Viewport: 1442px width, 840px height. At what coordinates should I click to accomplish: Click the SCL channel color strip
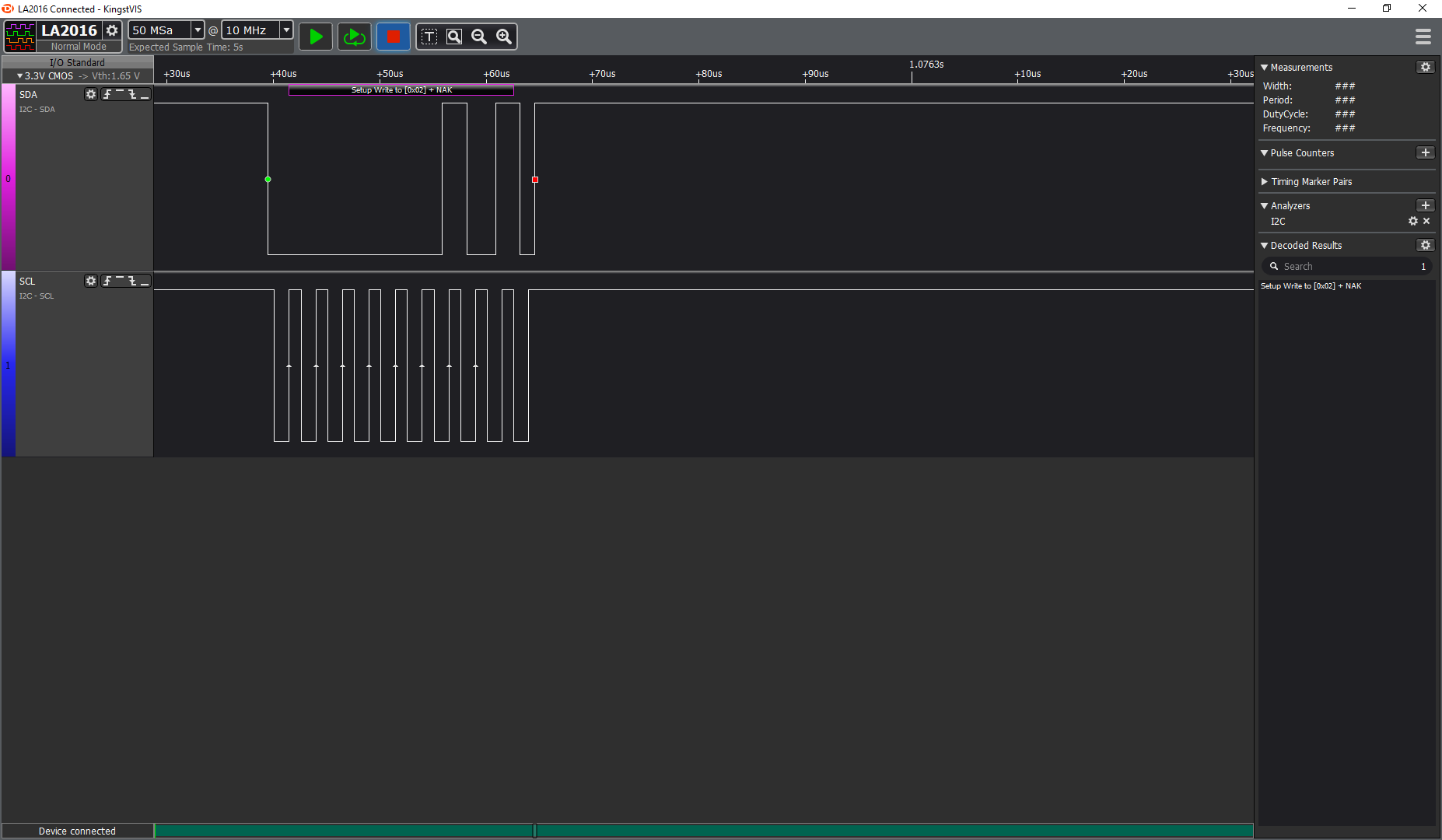coord(8,365)
